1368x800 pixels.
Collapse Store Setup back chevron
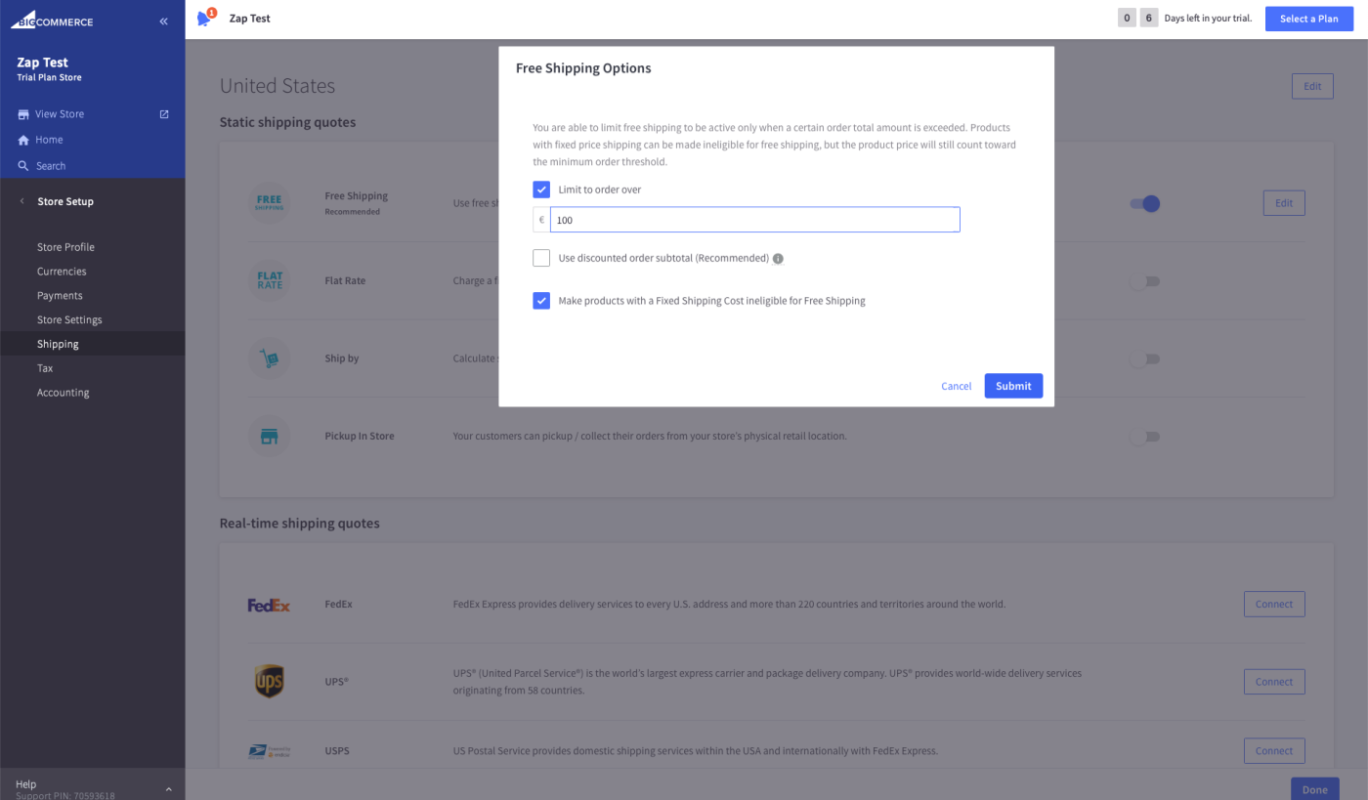click(22, 201)
